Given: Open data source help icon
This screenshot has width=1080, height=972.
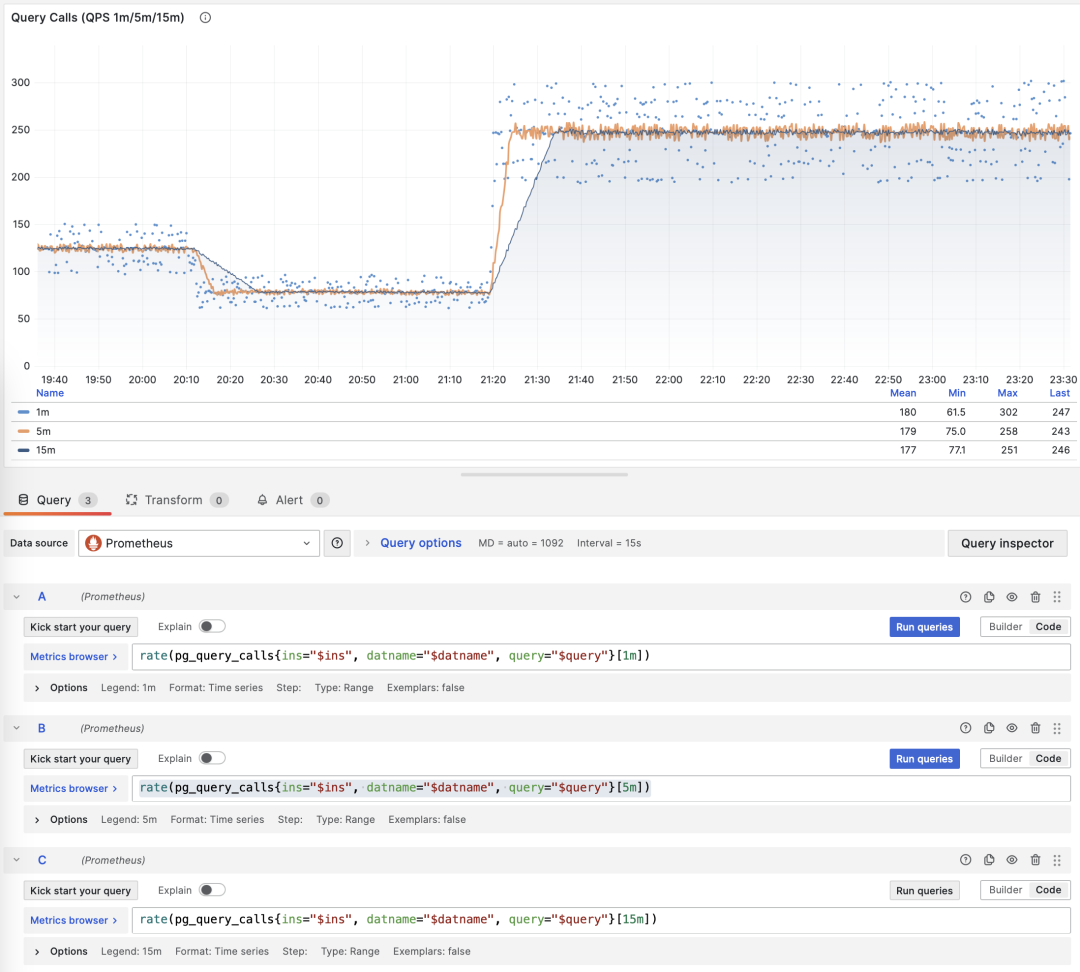Looking at the screenshot, I should (337, 543).
